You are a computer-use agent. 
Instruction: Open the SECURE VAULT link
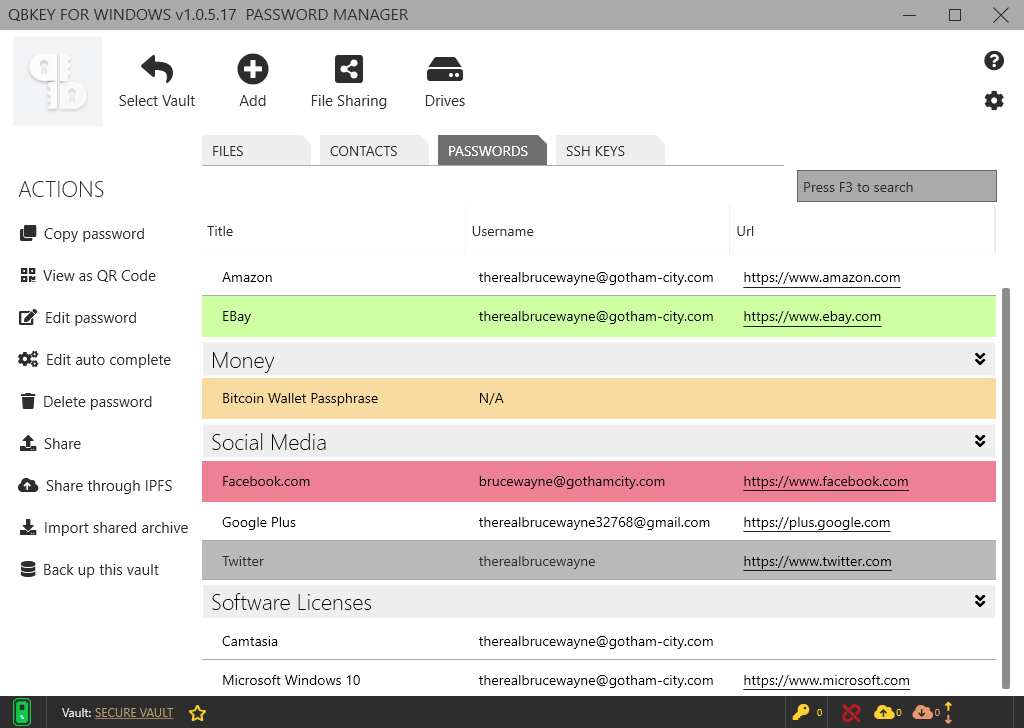click(134, 713)
